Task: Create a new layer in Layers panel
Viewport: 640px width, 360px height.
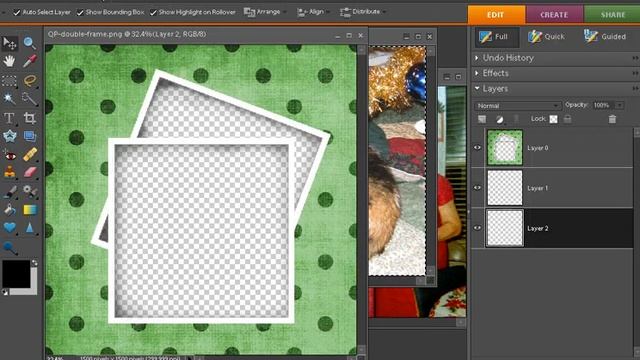Action: (482, 119)
